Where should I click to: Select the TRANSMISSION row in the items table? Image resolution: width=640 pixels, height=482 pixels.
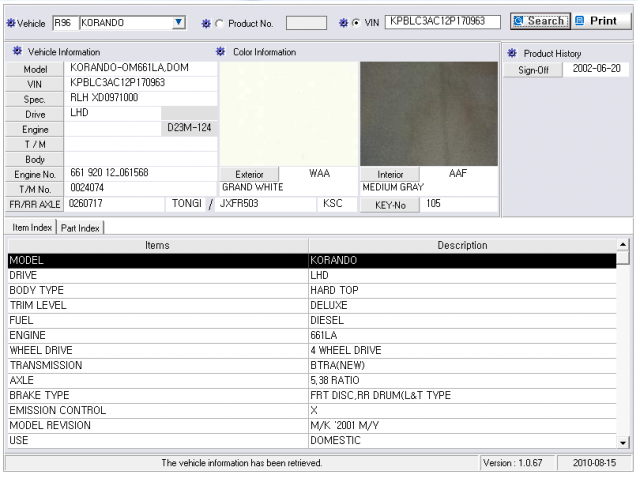312,365
